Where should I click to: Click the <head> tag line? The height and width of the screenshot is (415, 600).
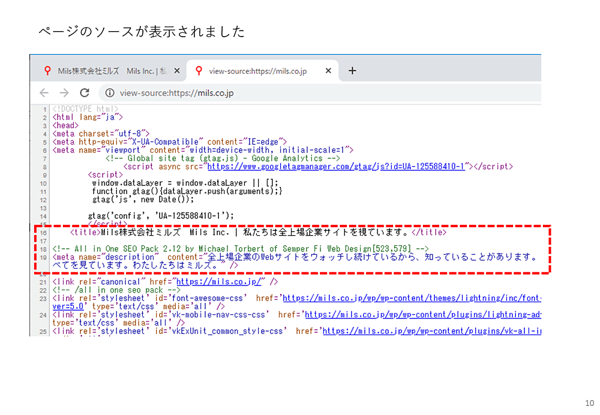tap(65, 125)
